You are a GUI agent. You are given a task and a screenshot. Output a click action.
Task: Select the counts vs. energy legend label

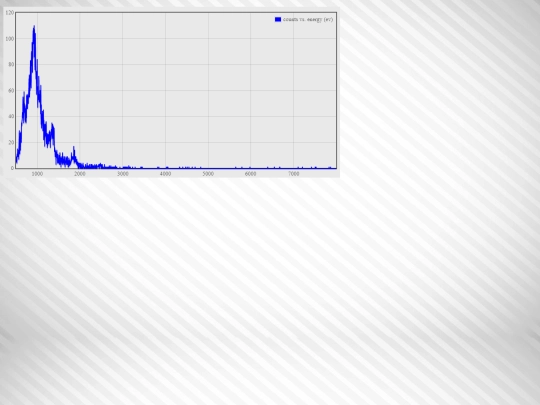tap(308, 20)
